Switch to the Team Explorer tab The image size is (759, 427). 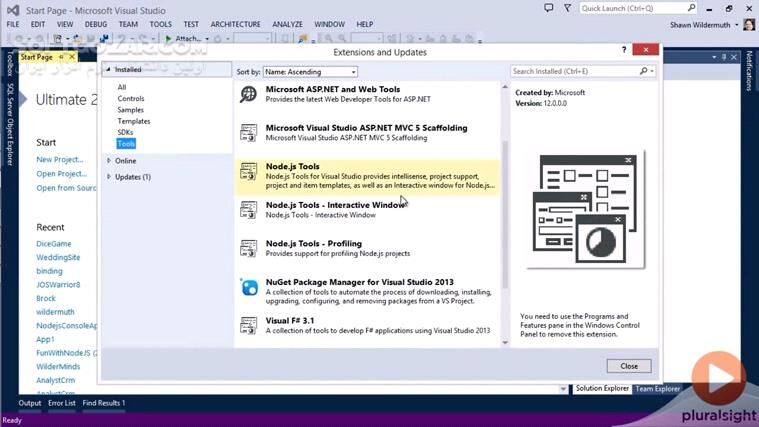[x=659, y=388]
